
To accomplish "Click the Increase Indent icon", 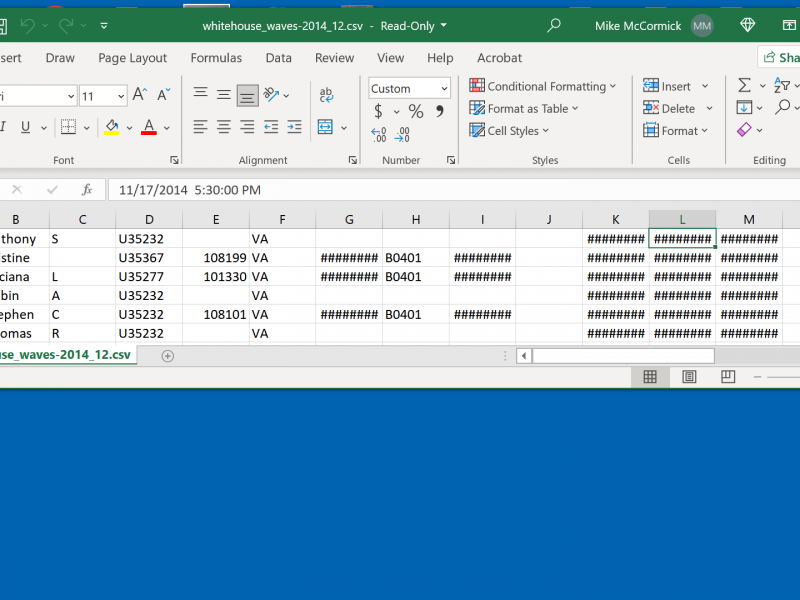I will click(x=294, y=127).
